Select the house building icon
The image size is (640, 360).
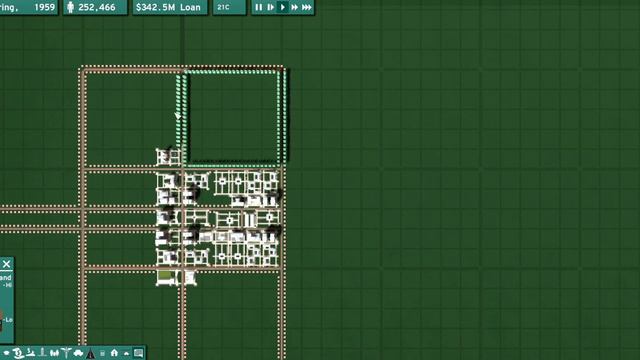[114, 353]
